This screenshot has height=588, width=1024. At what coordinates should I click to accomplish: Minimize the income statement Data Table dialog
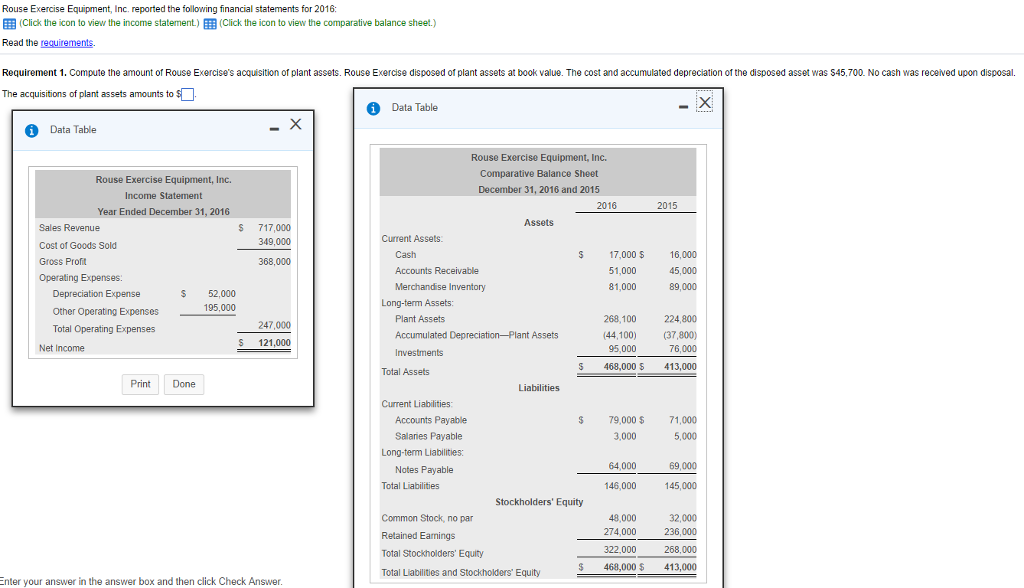[272, 126]
